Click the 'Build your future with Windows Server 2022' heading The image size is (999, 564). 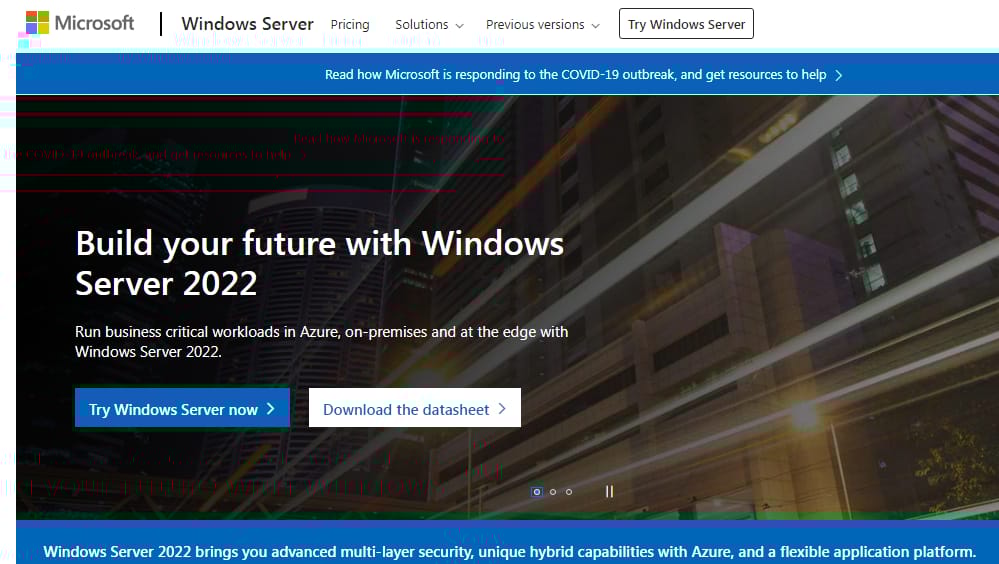320,263
